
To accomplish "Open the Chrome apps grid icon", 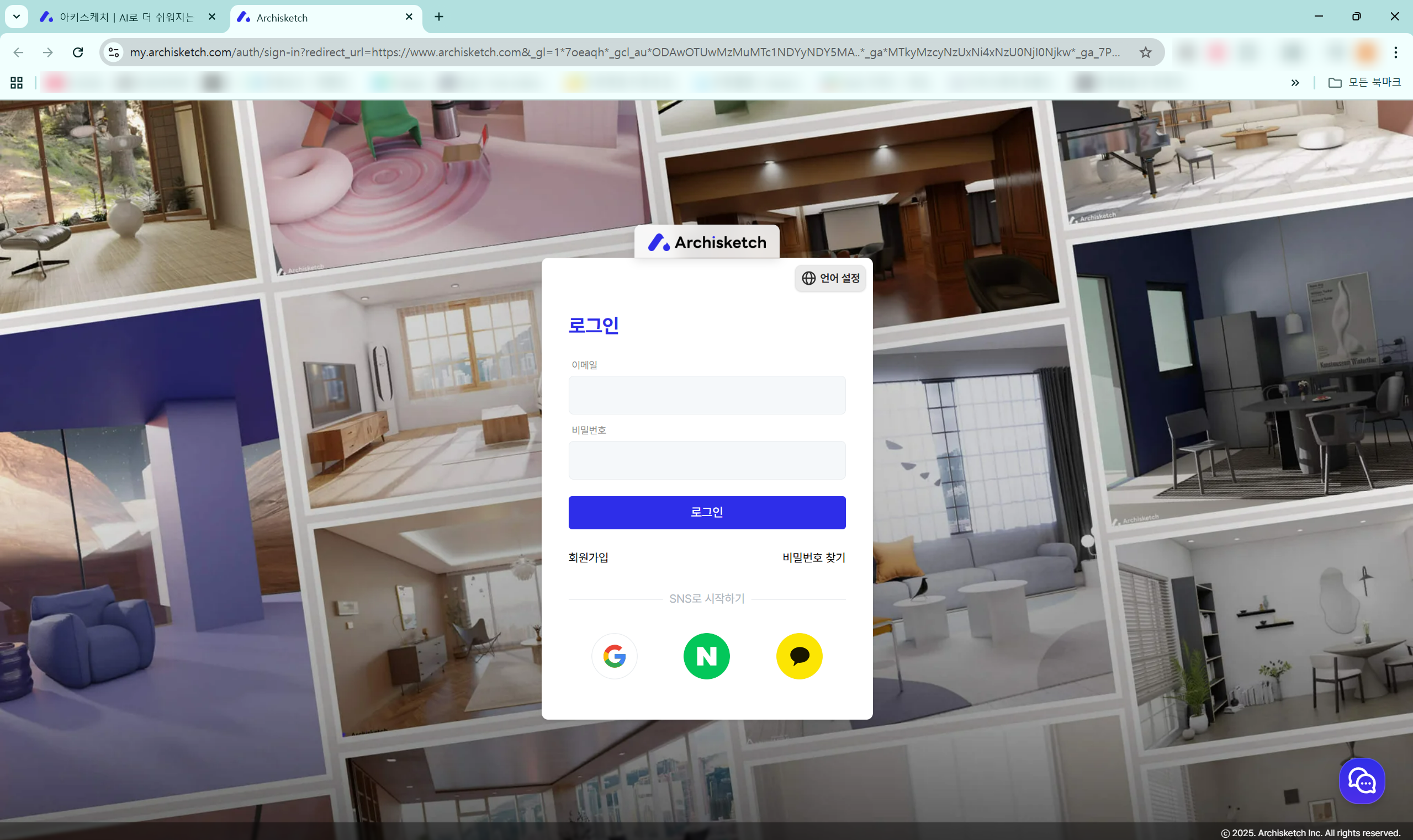I will coord(17,83).
